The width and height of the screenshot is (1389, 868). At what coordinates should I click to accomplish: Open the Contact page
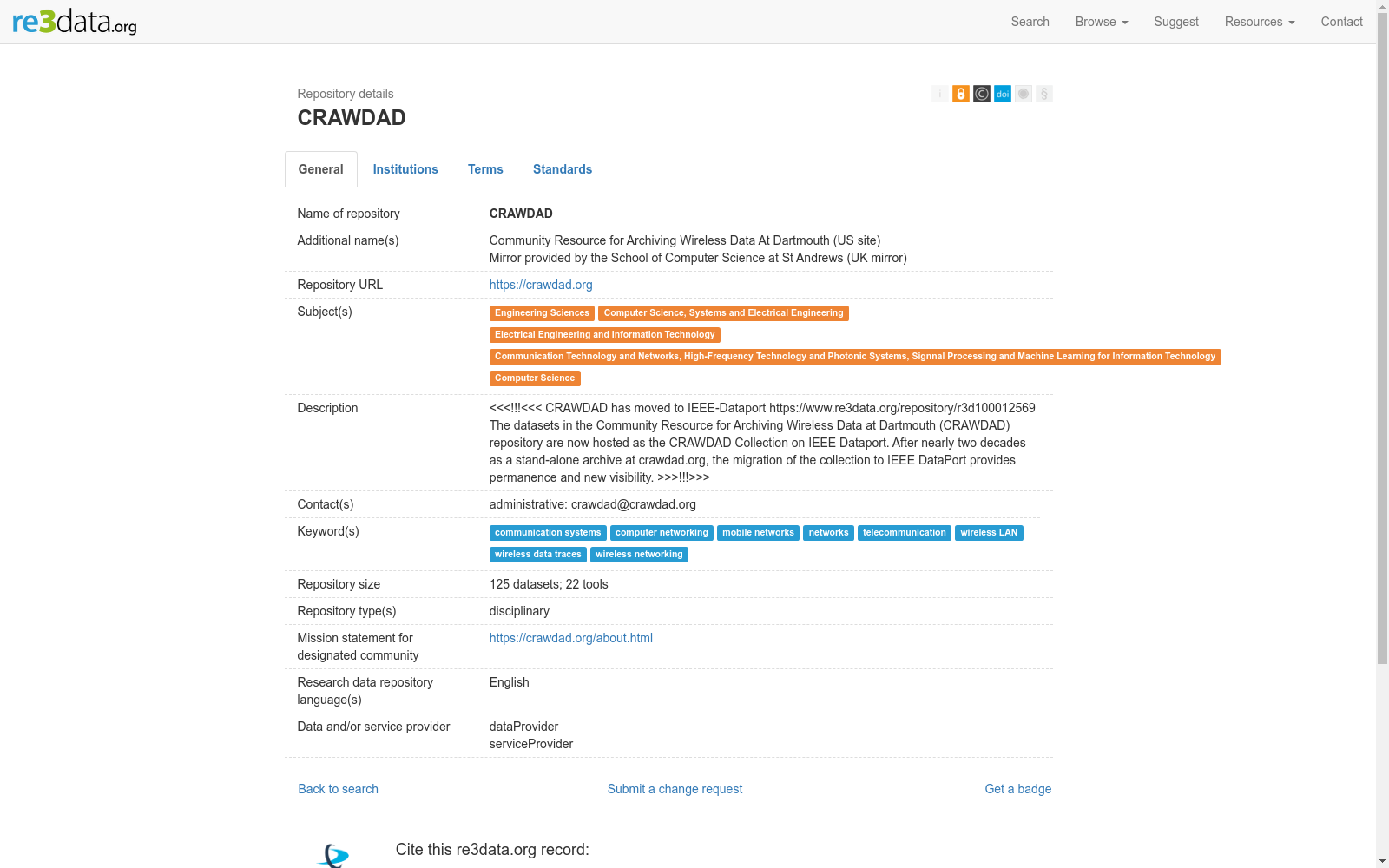[1342, 22]
